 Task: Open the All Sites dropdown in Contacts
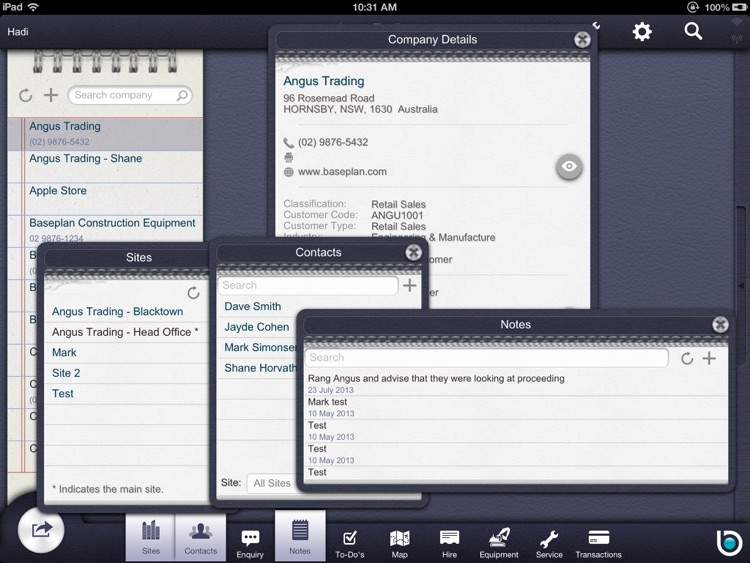(272, 483)
